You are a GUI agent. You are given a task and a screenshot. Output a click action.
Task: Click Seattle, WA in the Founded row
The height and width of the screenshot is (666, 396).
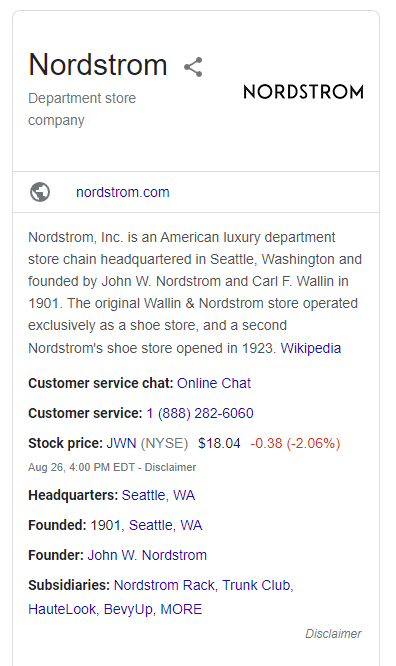click(165, 525)
